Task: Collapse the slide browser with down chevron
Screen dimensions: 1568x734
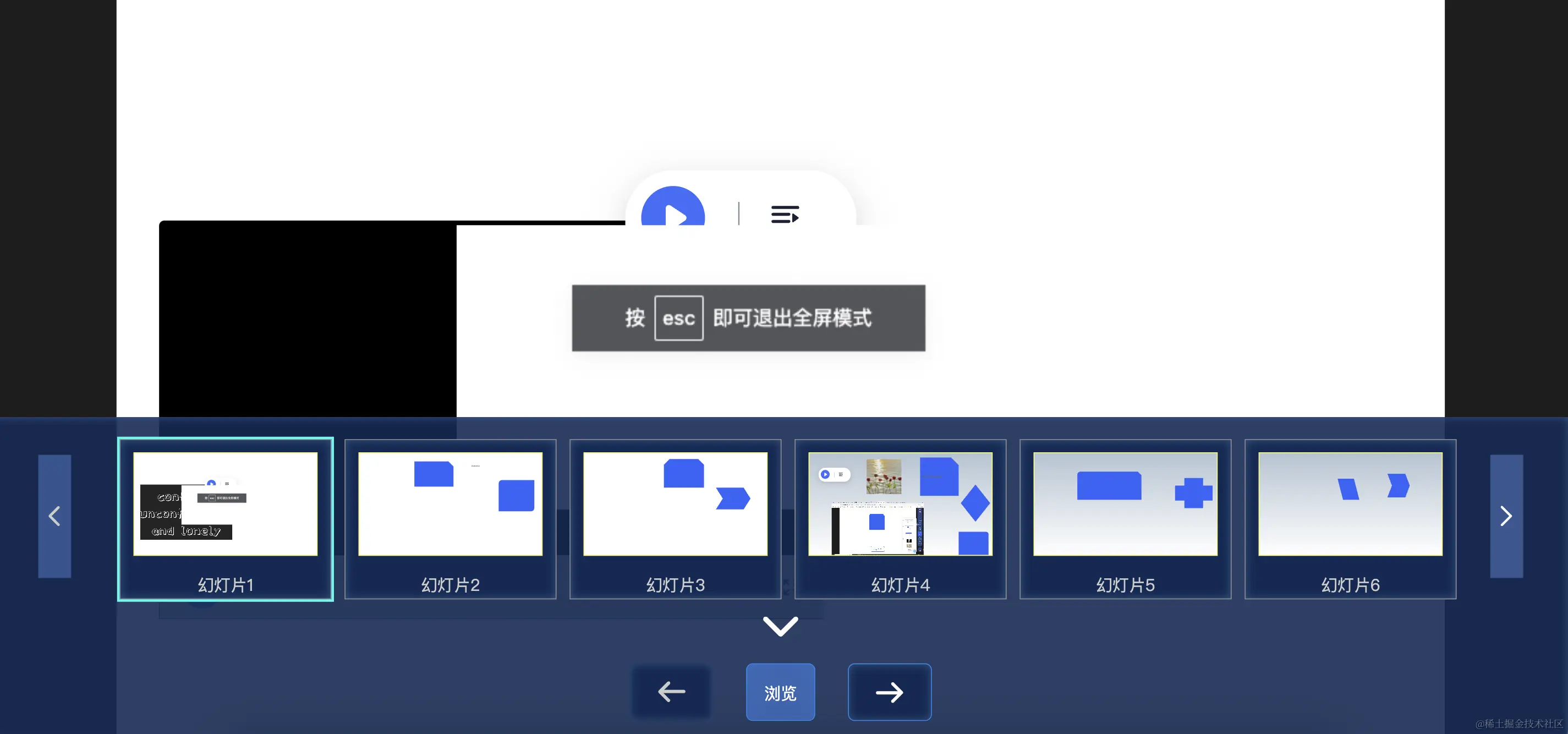Action: (x=780, y=626)
